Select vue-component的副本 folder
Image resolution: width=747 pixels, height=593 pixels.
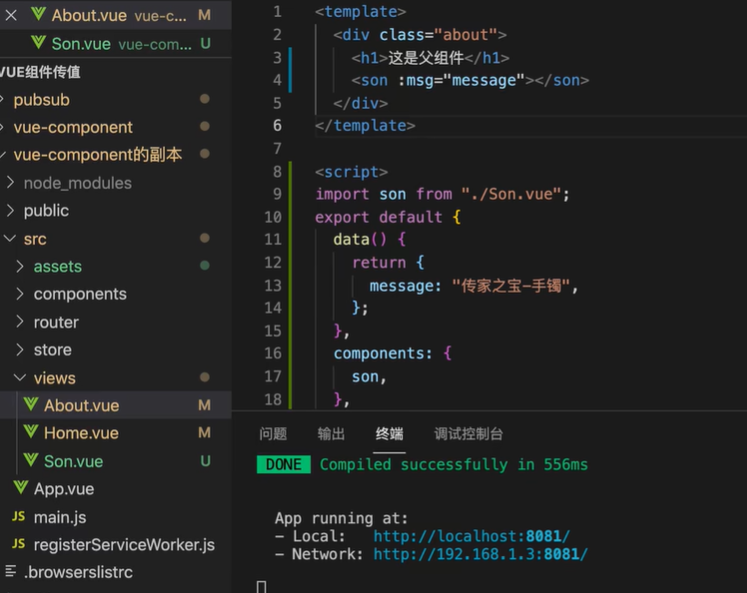click(x=98, y=155)
